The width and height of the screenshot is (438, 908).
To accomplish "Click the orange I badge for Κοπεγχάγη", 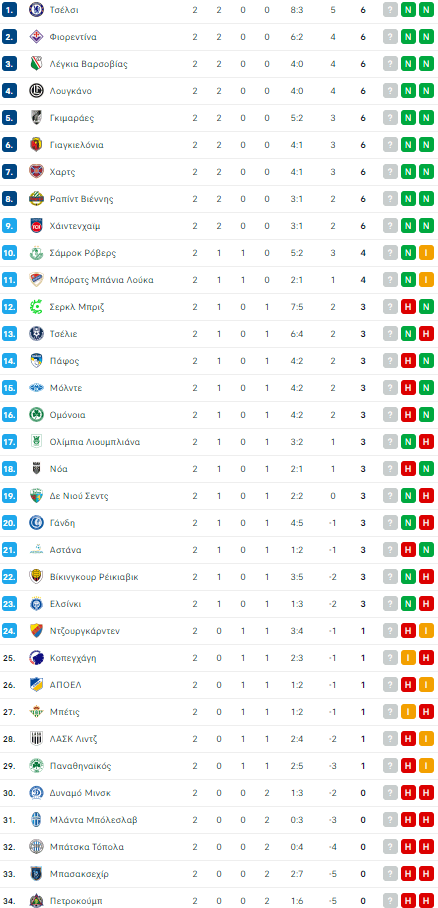I will 408,658.
